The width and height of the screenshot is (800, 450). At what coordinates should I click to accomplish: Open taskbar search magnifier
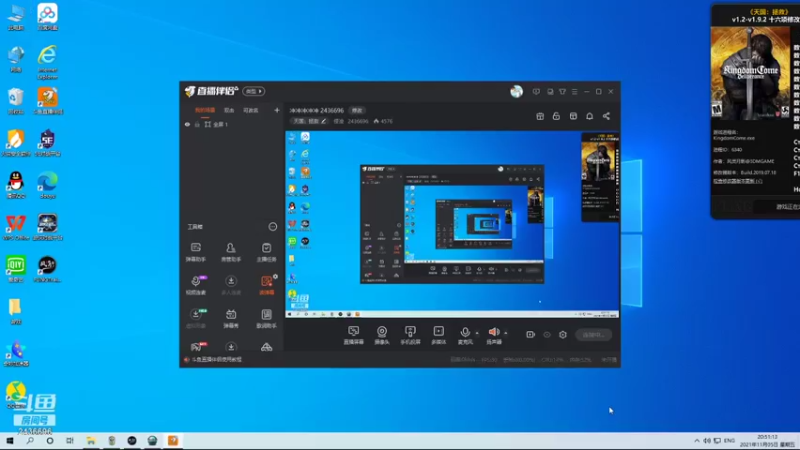click(x=30, y=441)
